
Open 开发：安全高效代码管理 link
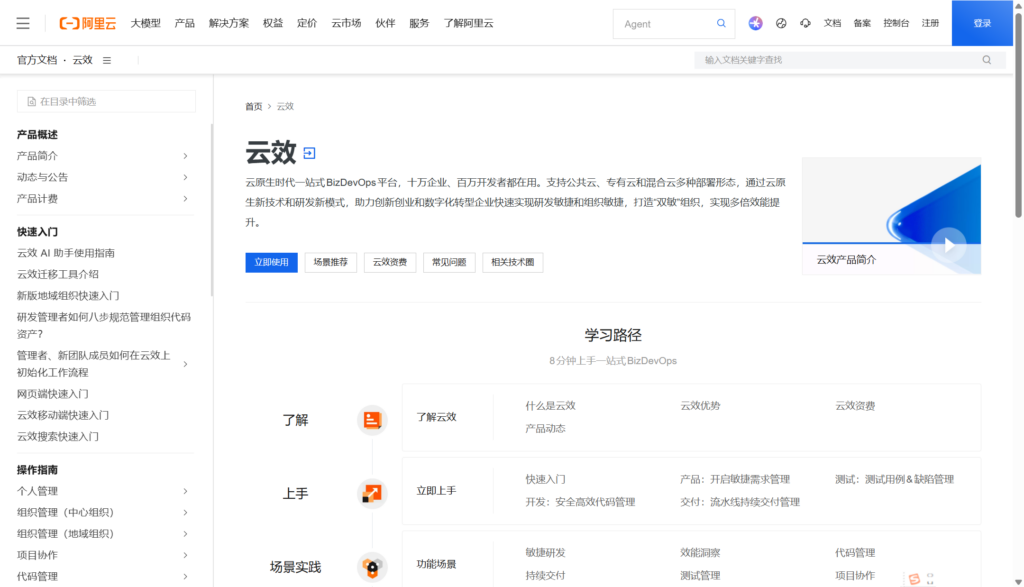(x=581, y=502)
